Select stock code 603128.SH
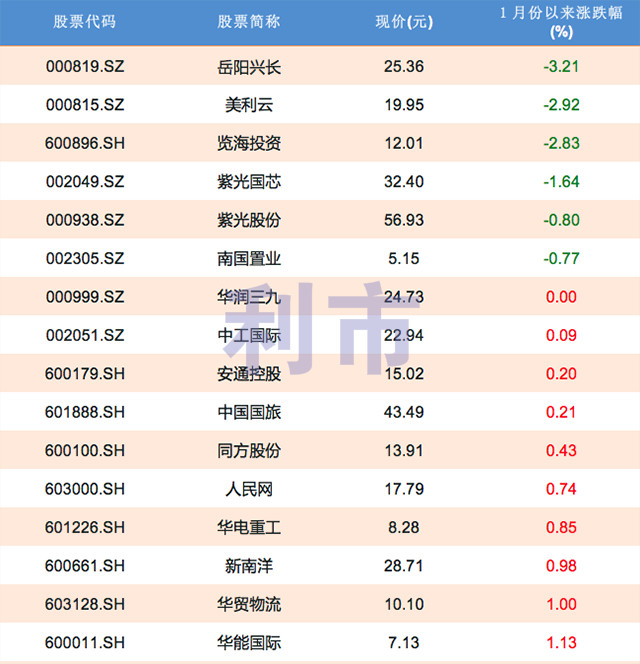This screenshot has width=640, height=664. point(85,604)
